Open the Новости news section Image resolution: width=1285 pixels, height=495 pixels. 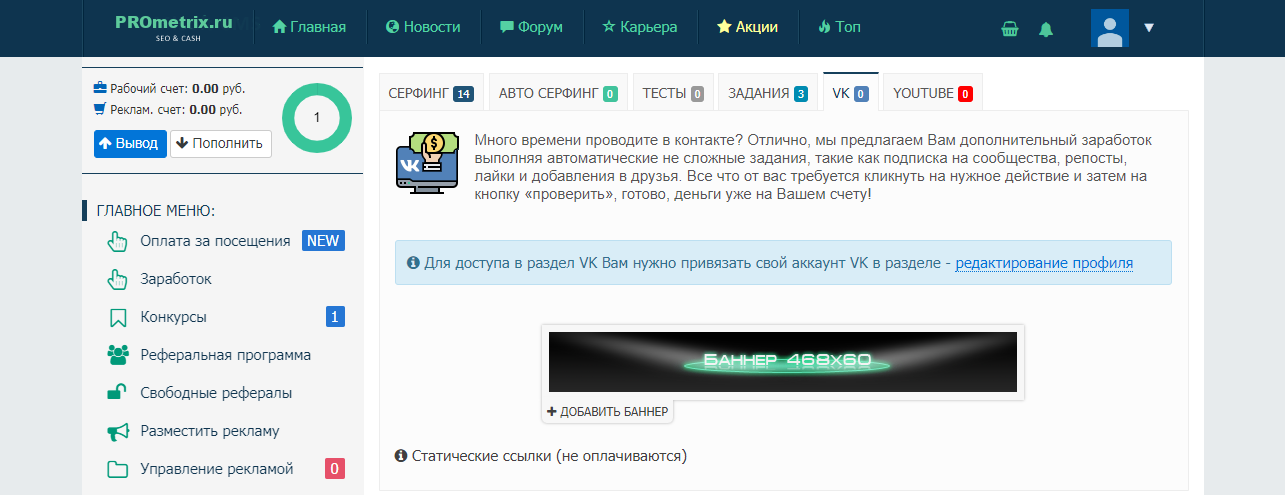(x=423, y=27)
